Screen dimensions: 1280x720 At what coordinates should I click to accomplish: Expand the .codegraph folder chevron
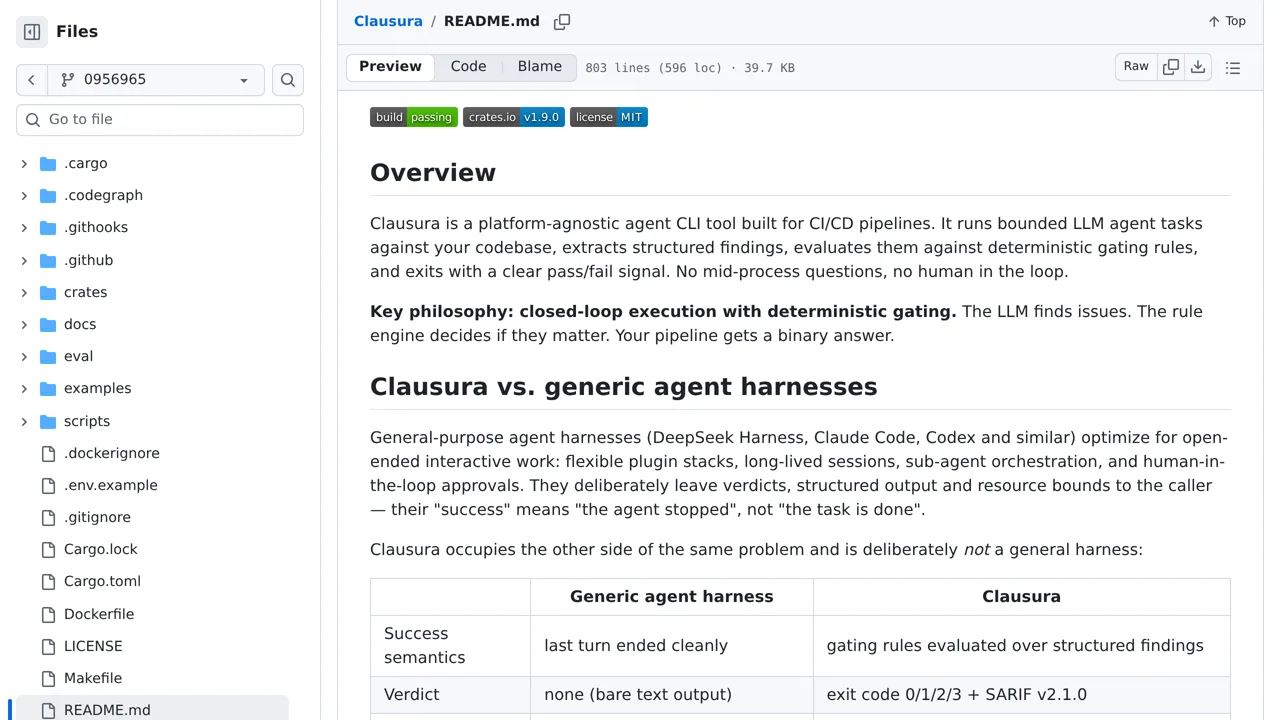24,195
